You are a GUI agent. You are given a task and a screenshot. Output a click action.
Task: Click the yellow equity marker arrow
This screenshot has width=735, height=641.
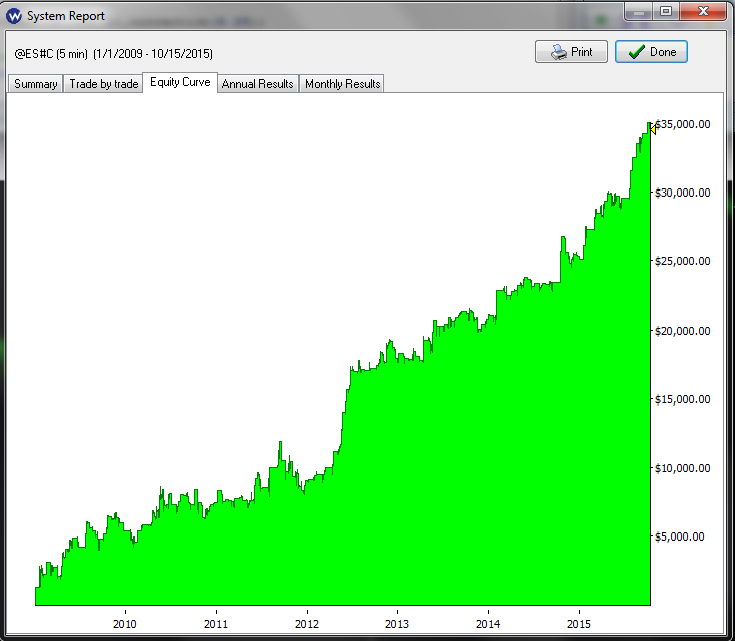pyautogui.click(x=652, y=129)
